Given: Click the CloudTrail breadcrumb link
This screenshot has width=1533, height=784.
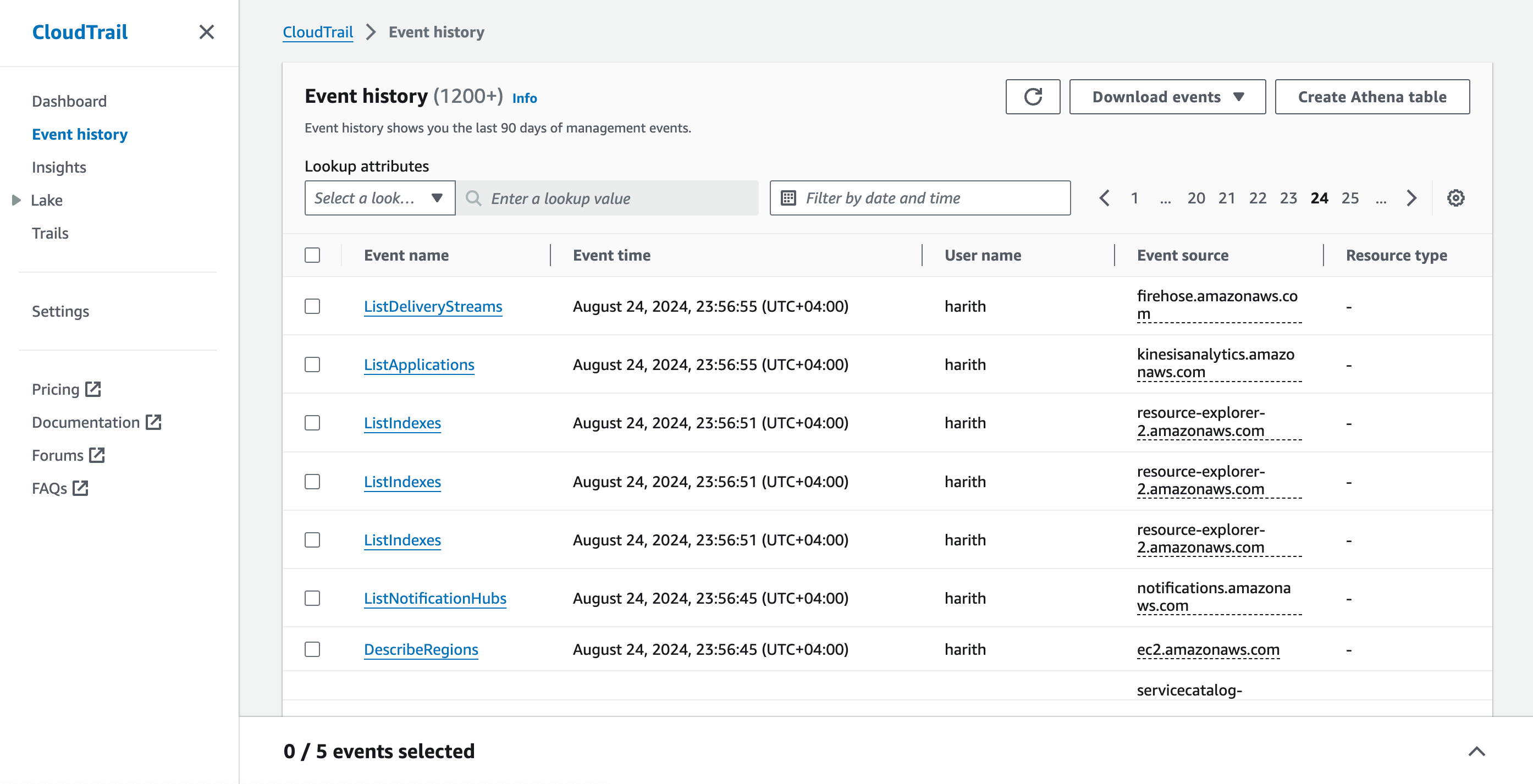Looking at the screenshot, I should (318, 32).
